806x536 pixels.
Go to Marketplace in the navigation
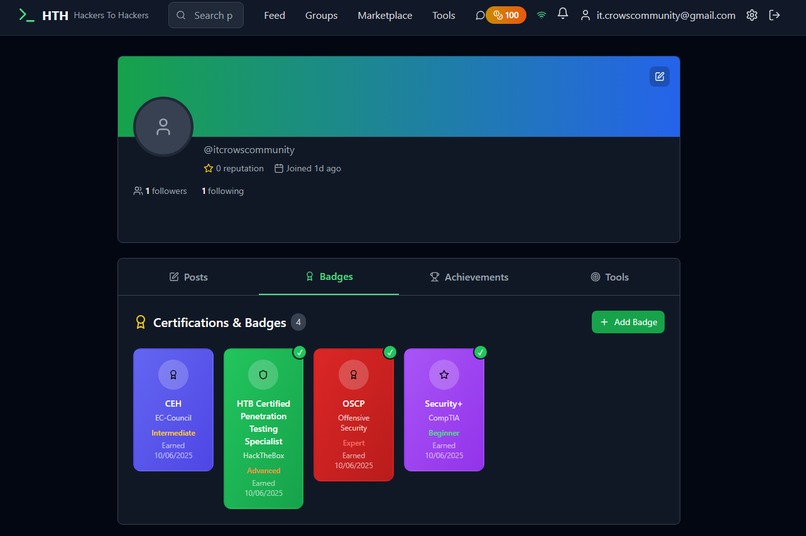point(385,15)
